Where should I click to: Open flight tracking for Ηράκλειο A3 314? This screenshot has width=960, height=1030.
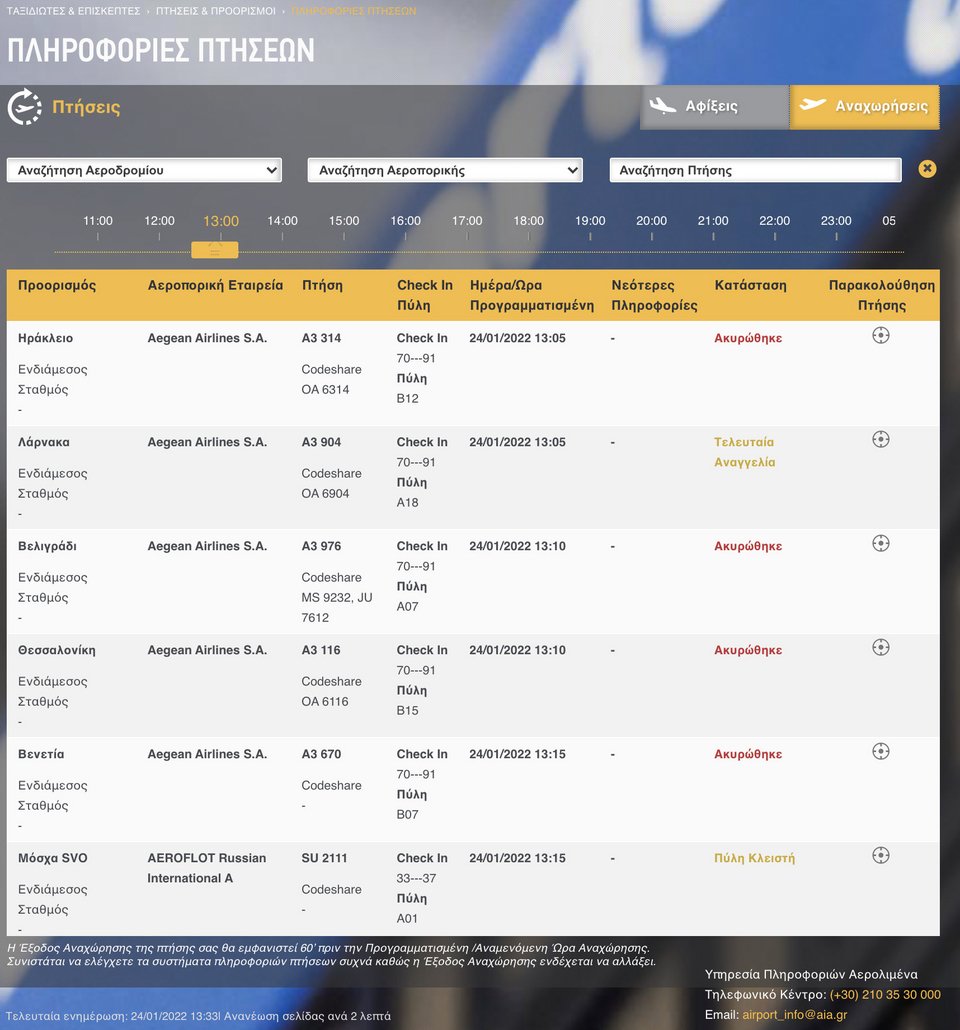point(880,336)
